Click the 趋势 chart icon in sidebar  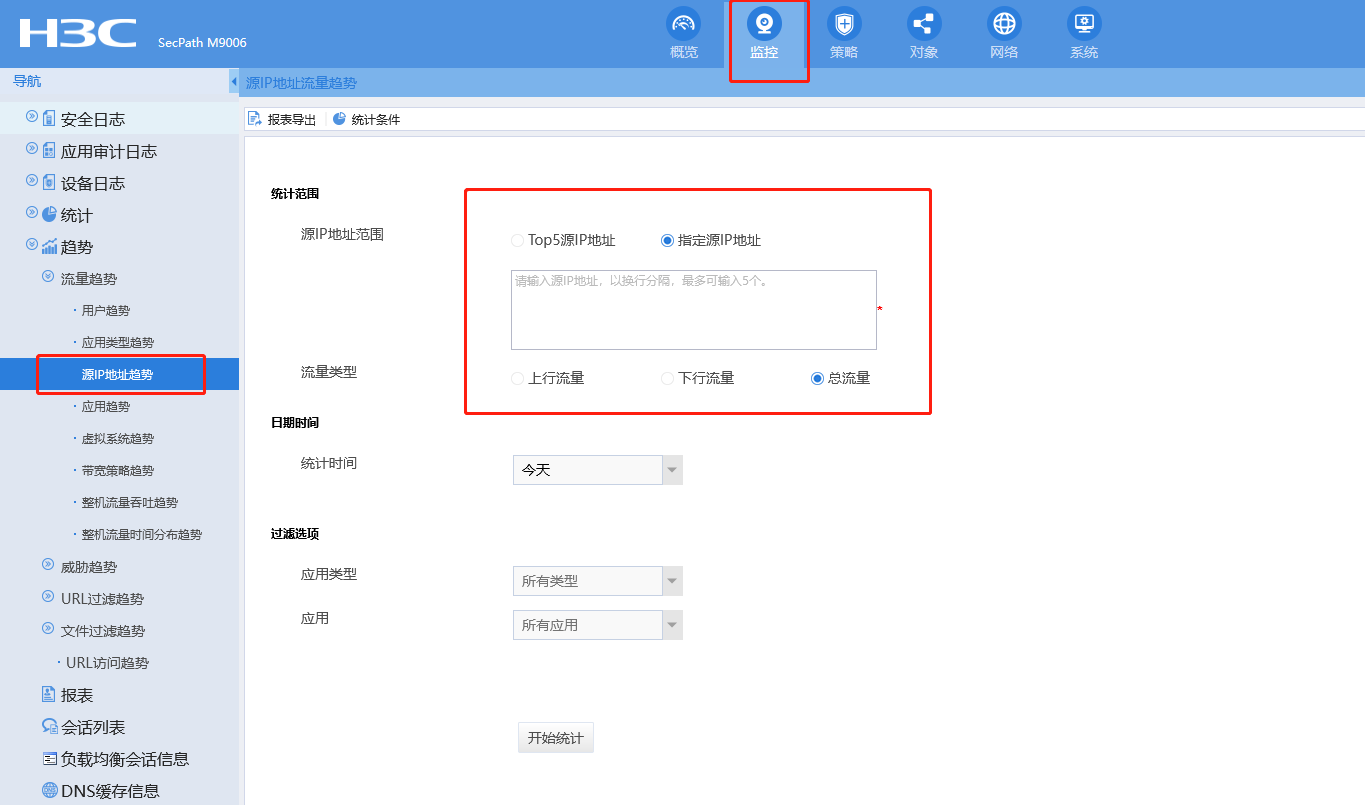click(x=49, y=246)
